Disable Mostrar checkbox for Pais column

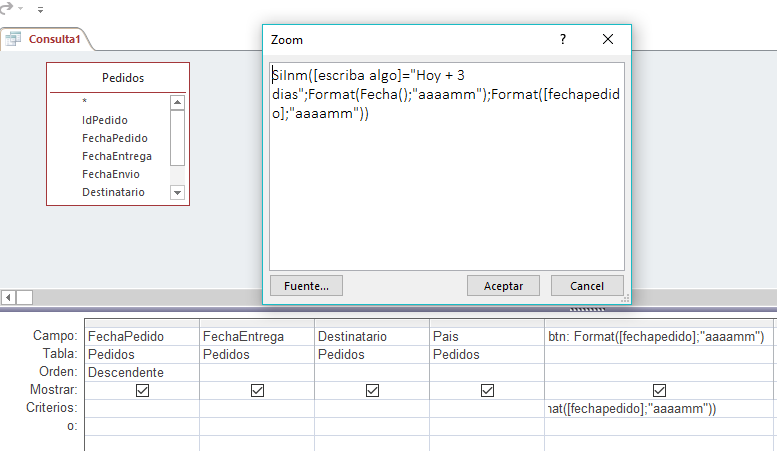[487, 391]
